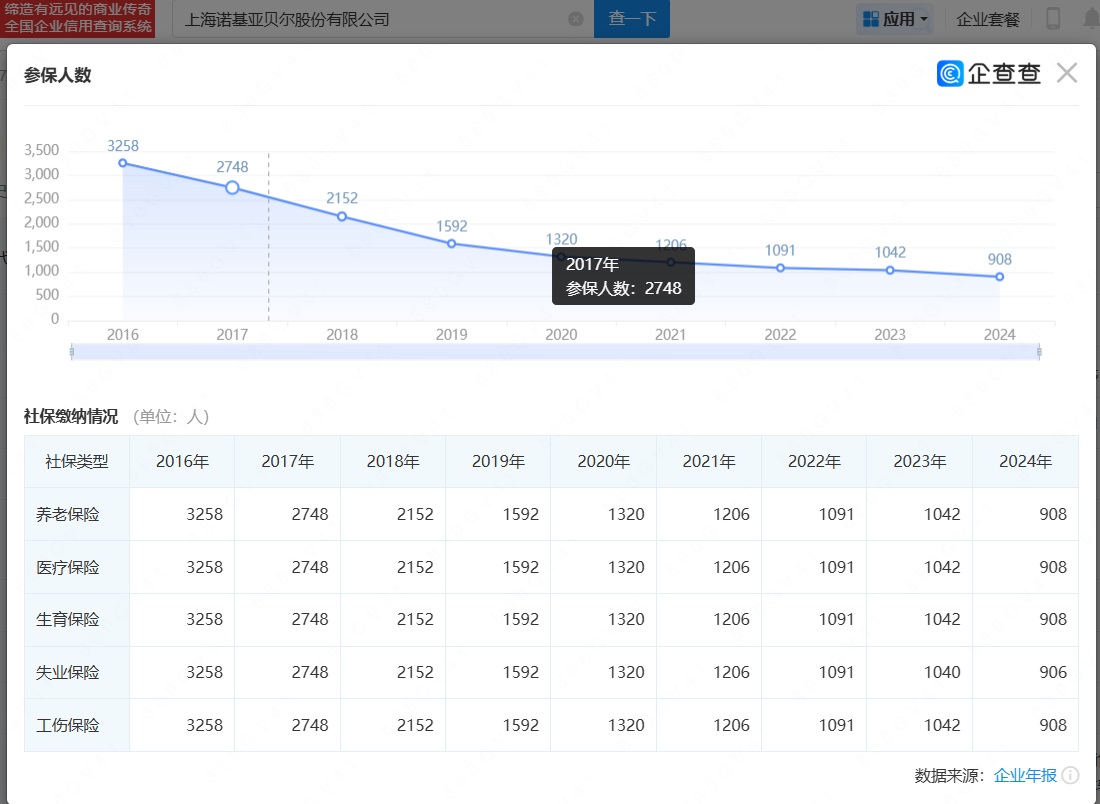Open the 企业套餐 link
The image size is (1100, 804).
[x=988, y=19]
